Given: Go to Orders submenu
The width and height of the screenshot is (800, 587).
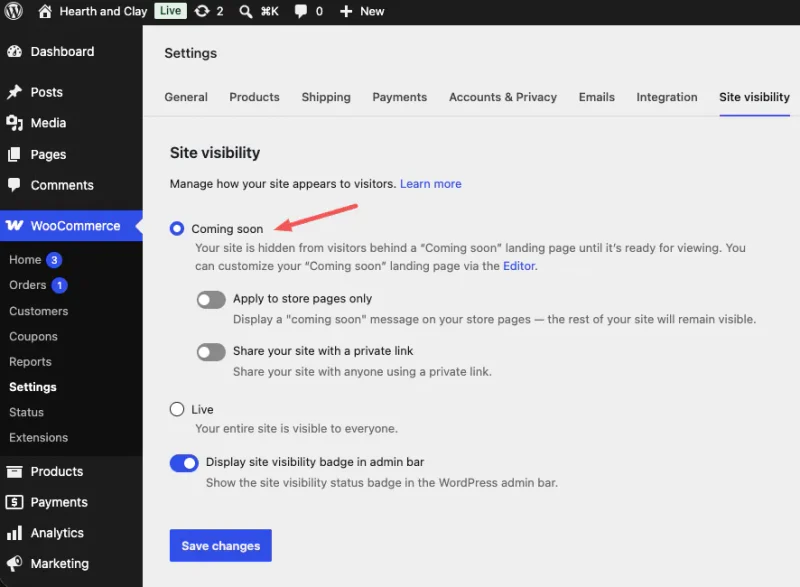Looking at the screenshot, I should (28, 285).
